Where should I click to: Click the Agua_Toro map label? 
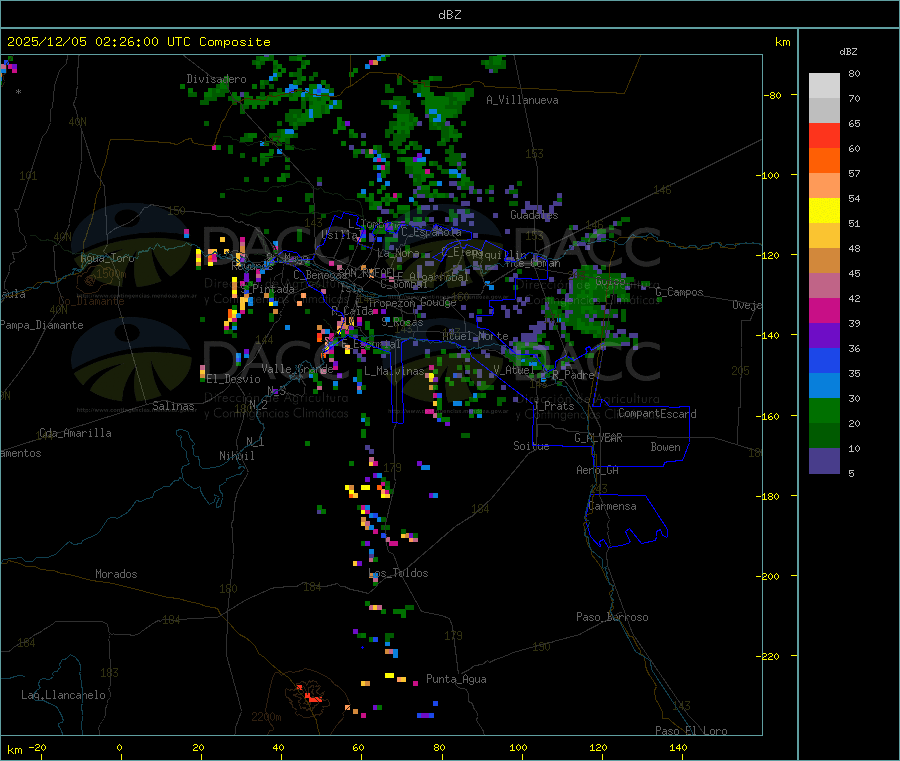coord(107,258)
